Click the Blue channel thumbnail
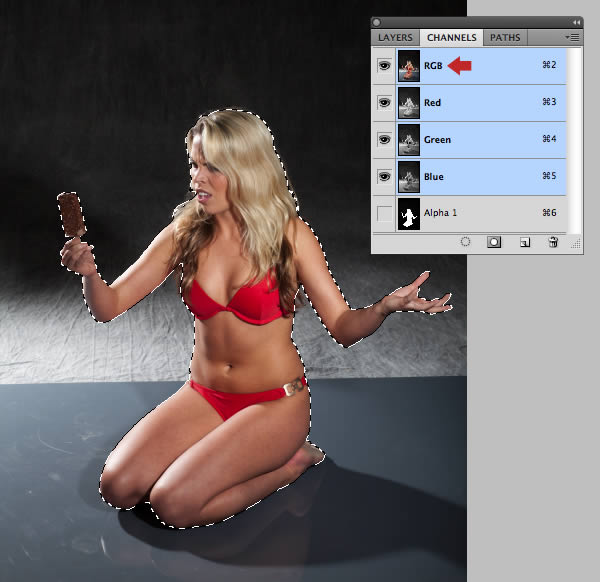600x582 pixels. click(409, 176)
